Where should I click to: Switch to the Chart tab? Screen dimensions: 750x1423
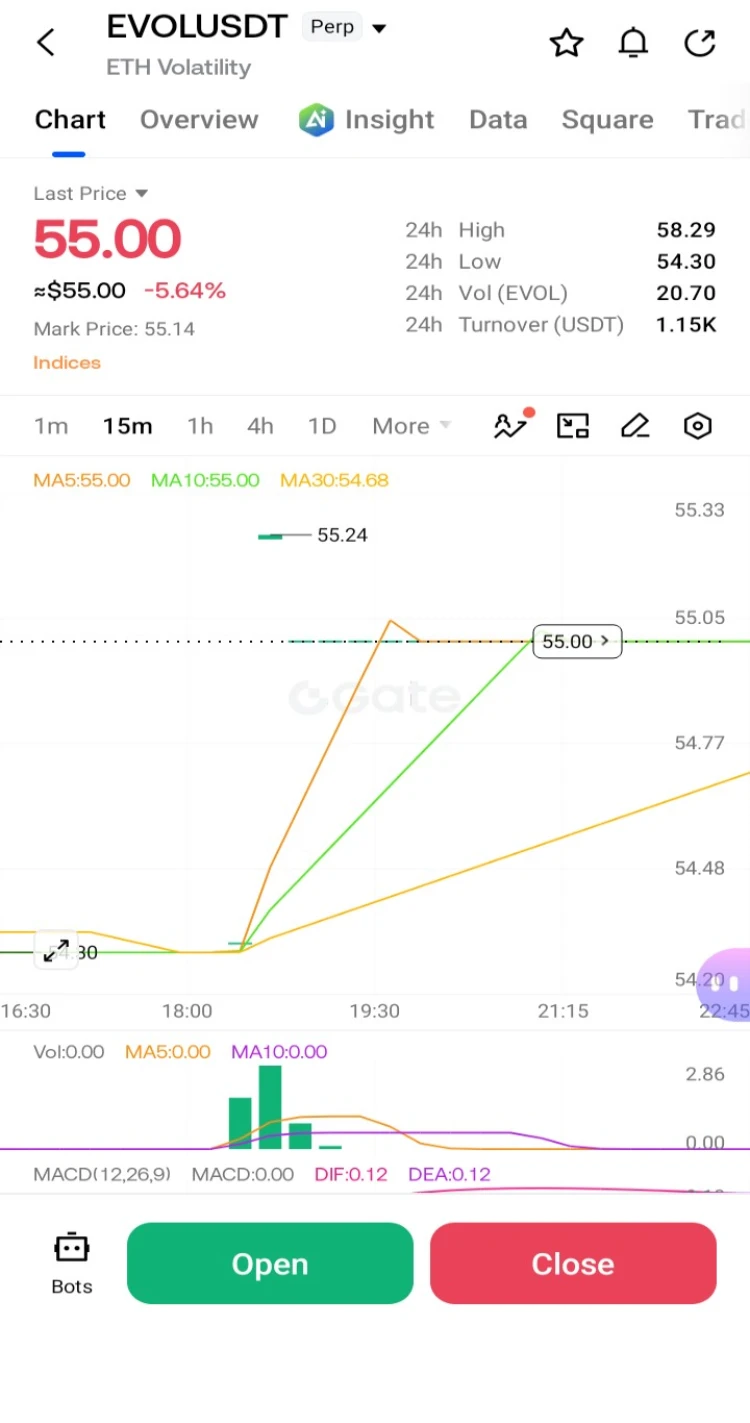(70, 120)
